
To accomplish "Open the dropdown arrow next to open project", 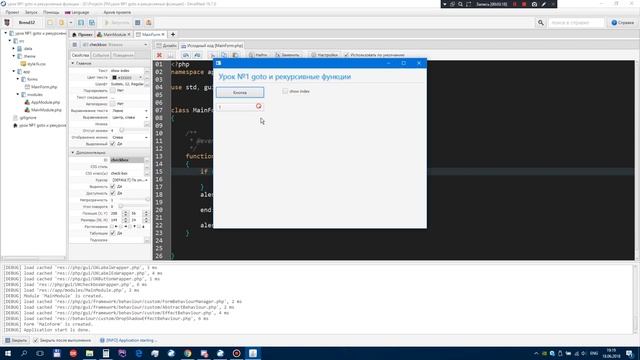I will (x=70, y=22).
